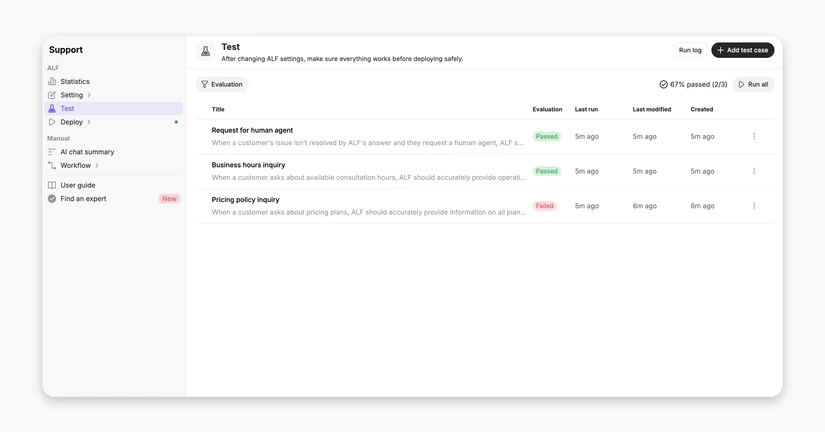Open more options for Request for human agent
The image size is (825, 432).
coord(754,136)
